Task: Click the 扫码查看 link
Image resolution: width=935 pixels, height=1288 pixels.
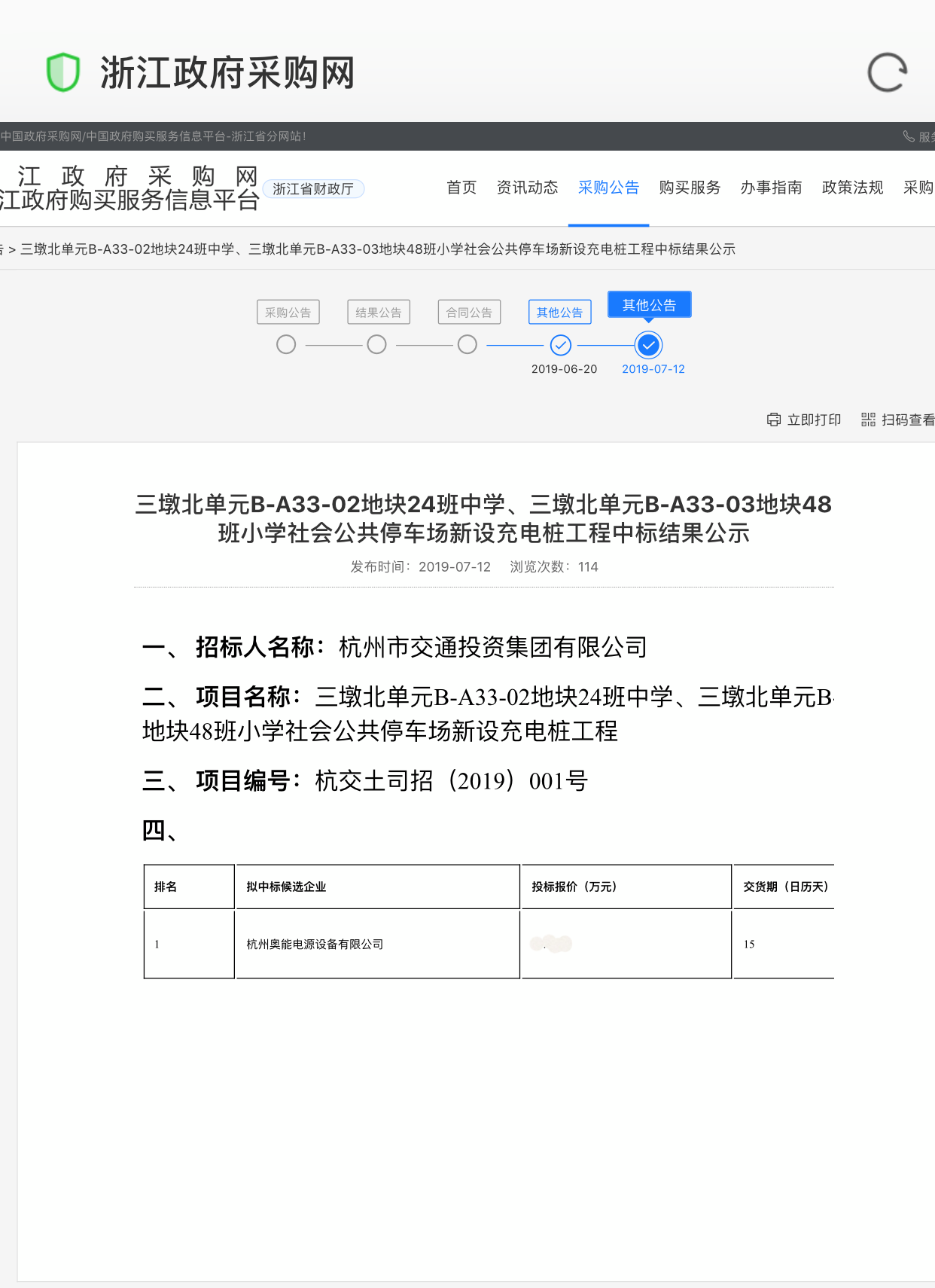Action: tap(898, 420)
